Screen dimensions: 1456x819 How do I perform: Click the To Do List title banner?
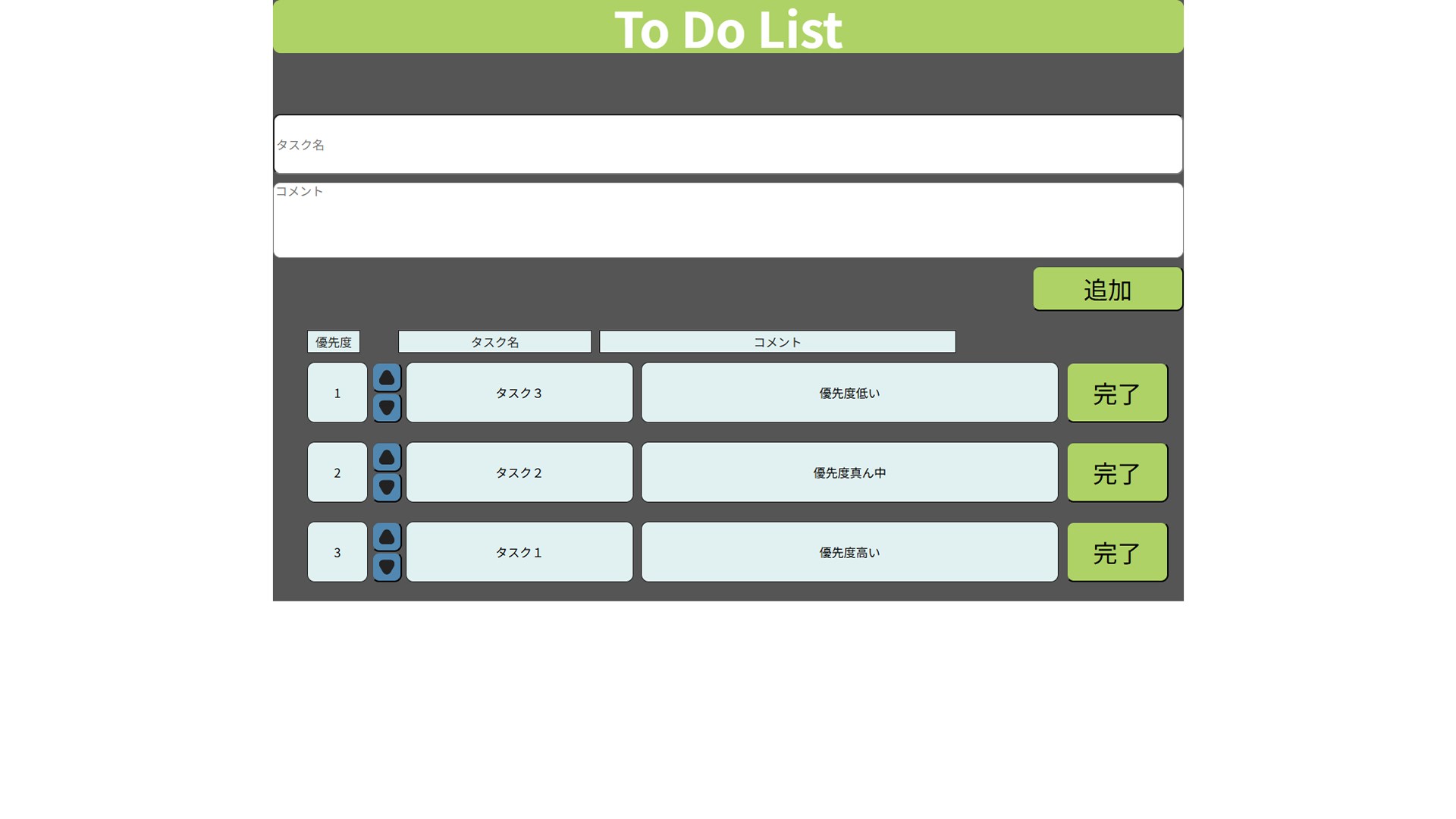click(x=728, y=27)
